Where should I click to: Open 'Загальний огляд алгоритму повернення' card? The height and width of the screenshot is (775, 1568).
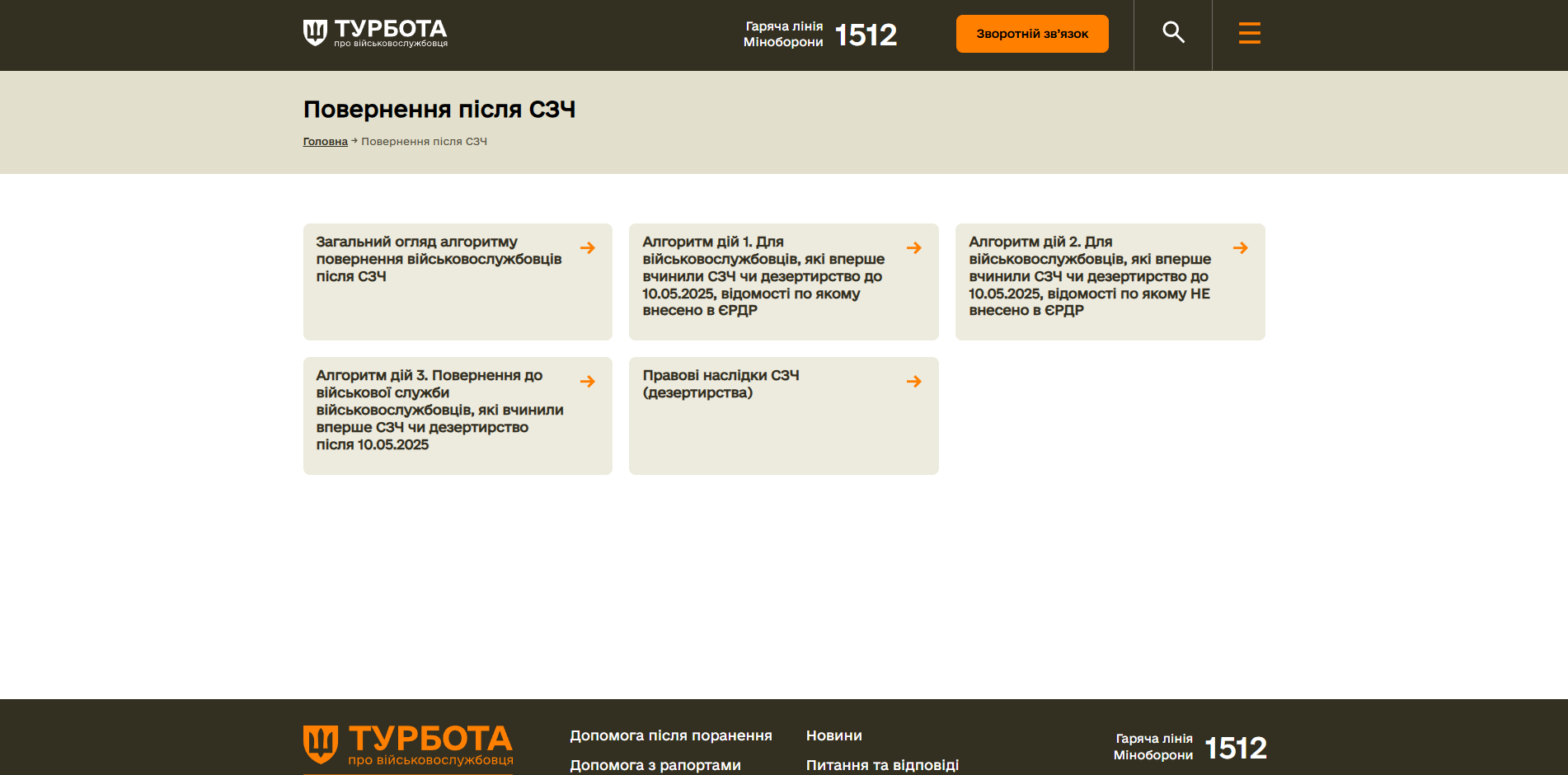coord(439,259)
